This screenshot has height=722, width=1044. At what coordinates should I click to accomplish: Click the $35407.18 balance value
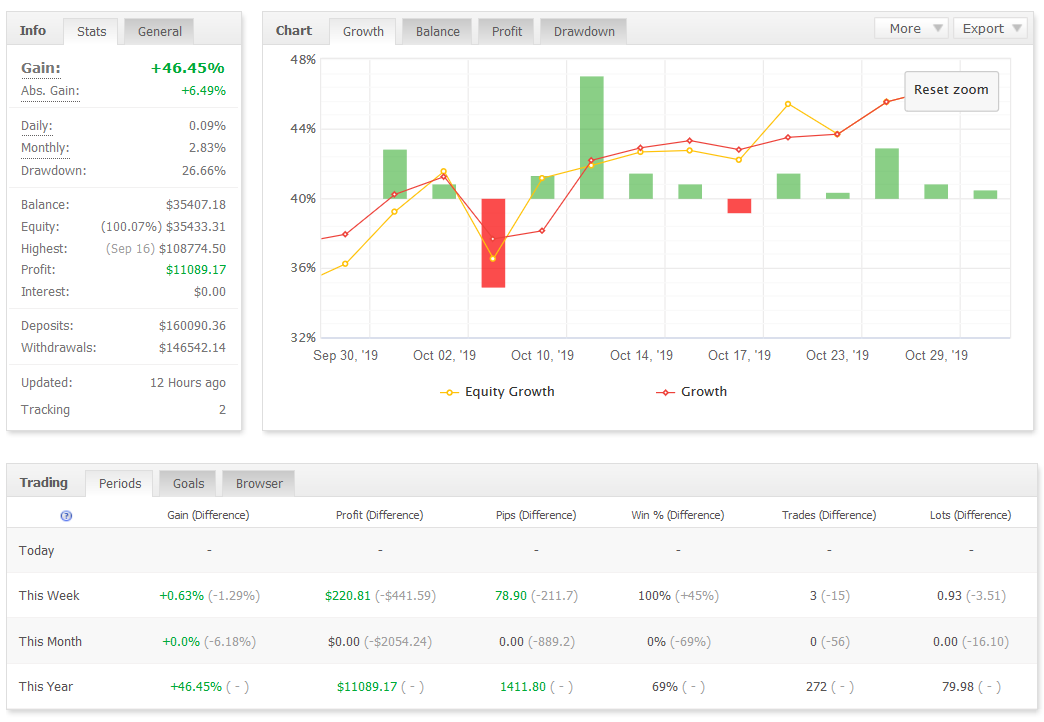196,204
